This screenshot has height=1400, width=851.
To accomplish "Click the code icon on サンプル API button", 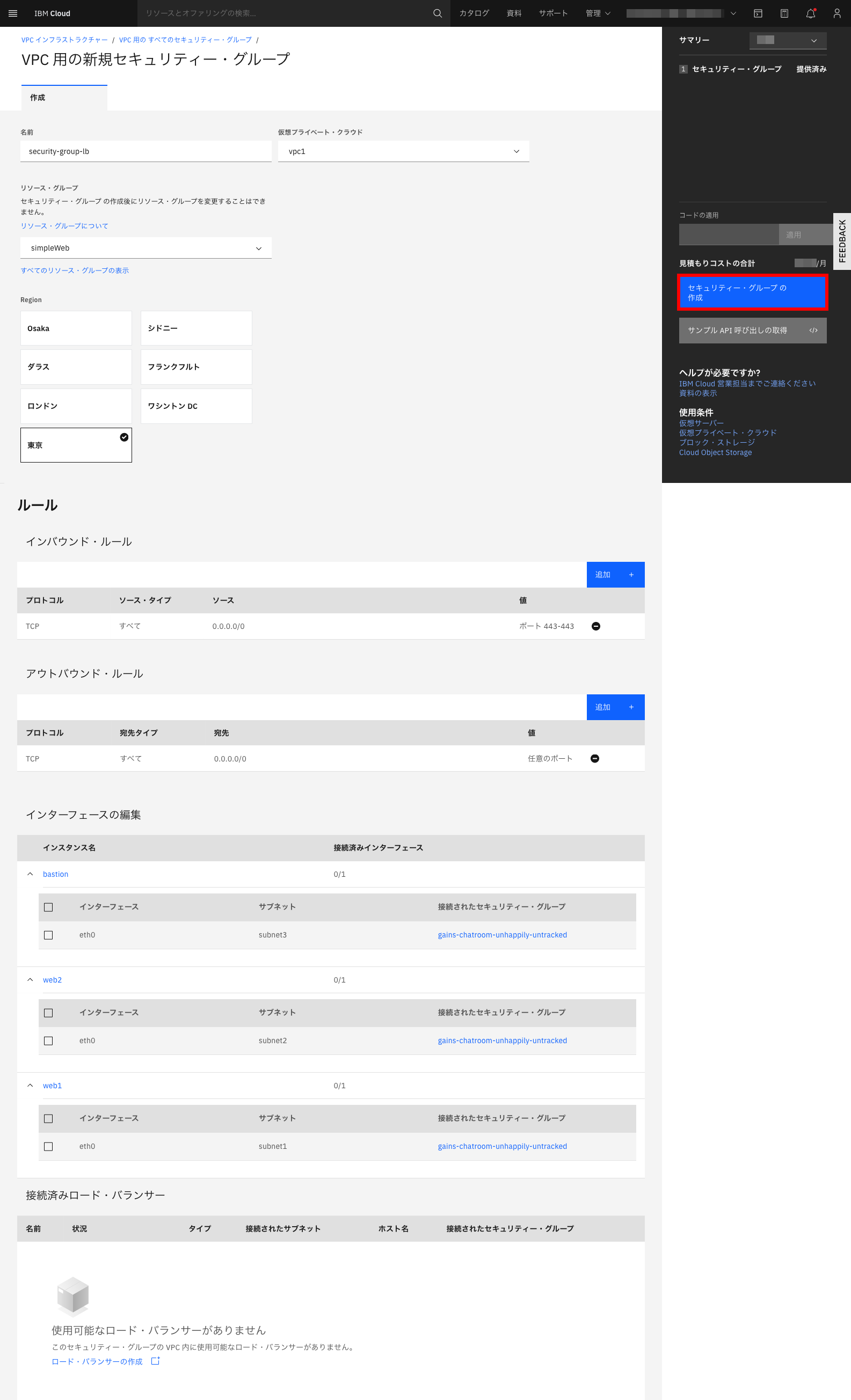I will pyautogui.click(x=813, y=330).
